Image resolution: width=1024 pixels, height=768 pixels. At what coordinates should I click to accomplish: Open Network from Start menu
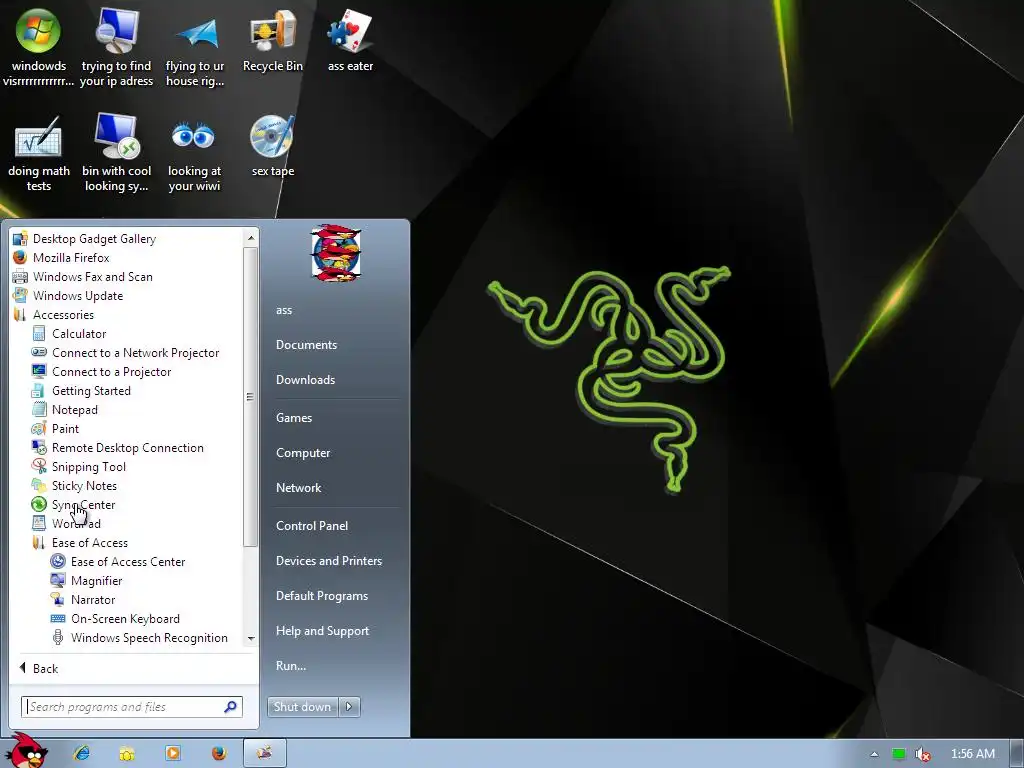[298, 488]
